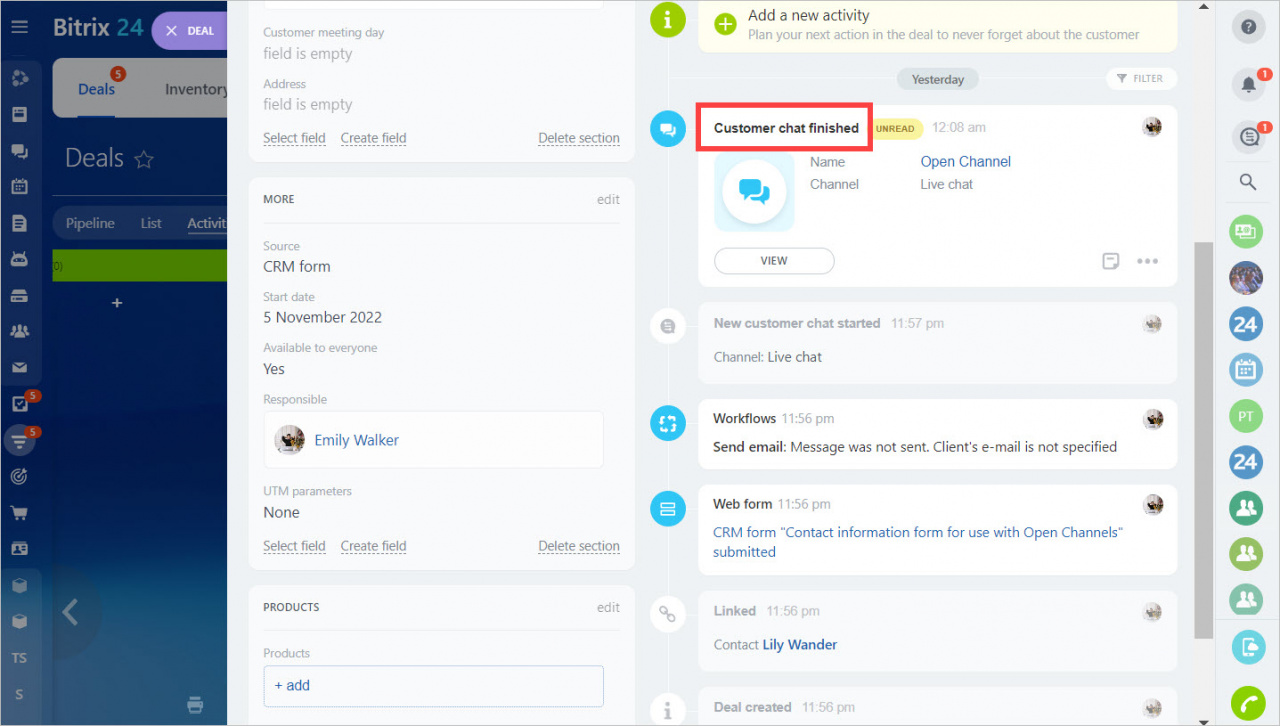
Task: Open chat messenger icon in left sidebar
Action: tap(19, 151)
